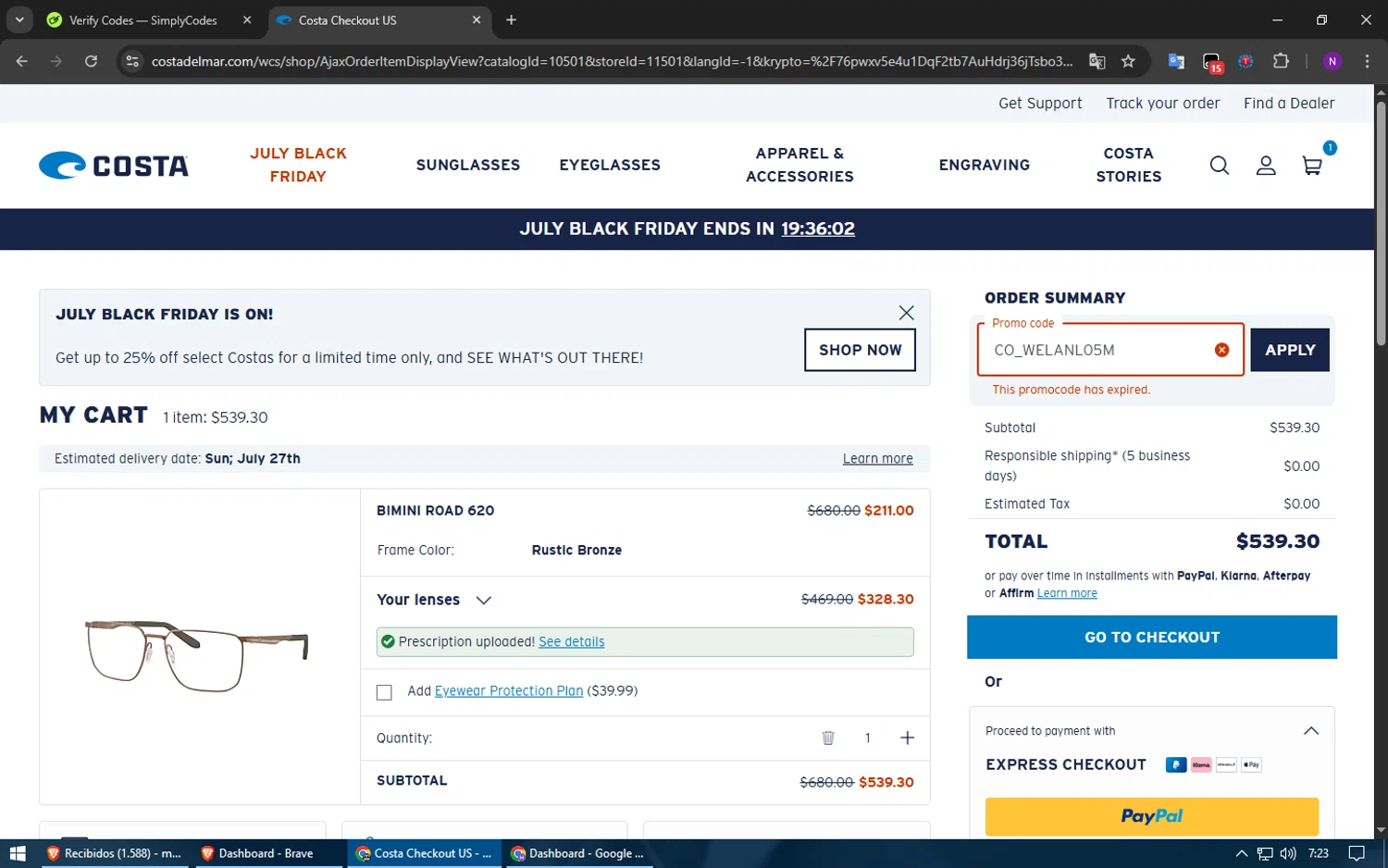1388x868 pixels.
Task: Increase quantity with plus icon
Action: point(907,738)
